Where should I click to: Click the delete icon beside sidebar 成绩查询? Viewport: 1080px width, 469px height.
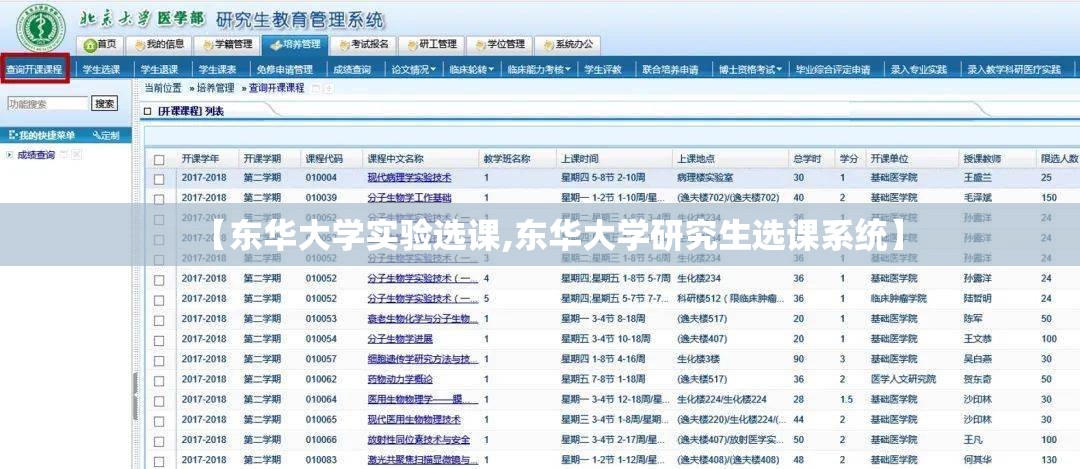76,155
